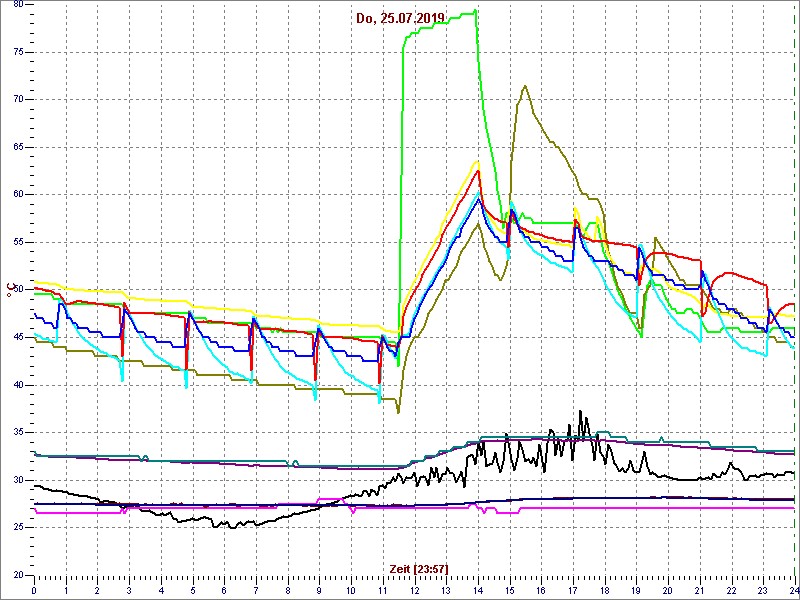
Task: Click the date title Do, 25.07.2019
Action: (x=401, y=18)
